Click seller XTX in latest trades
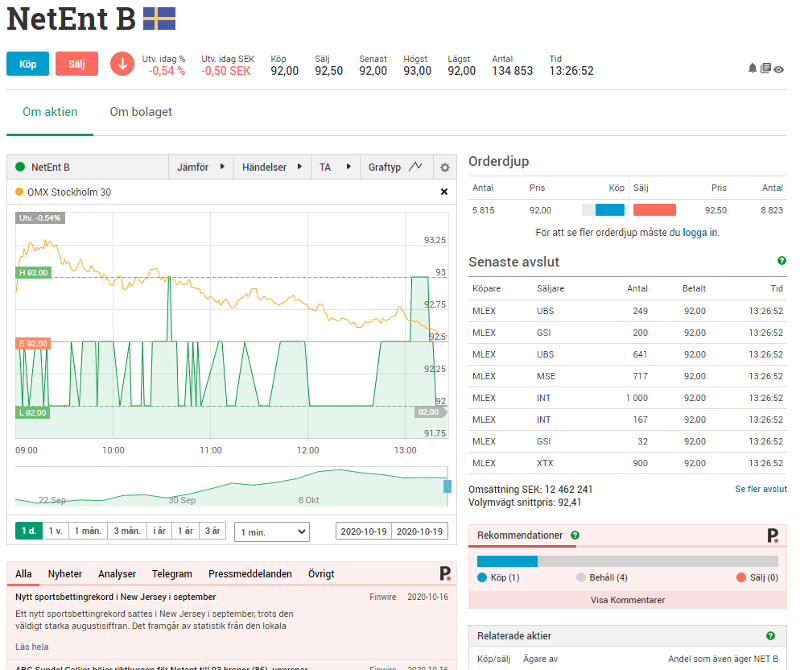 [545, 463]
